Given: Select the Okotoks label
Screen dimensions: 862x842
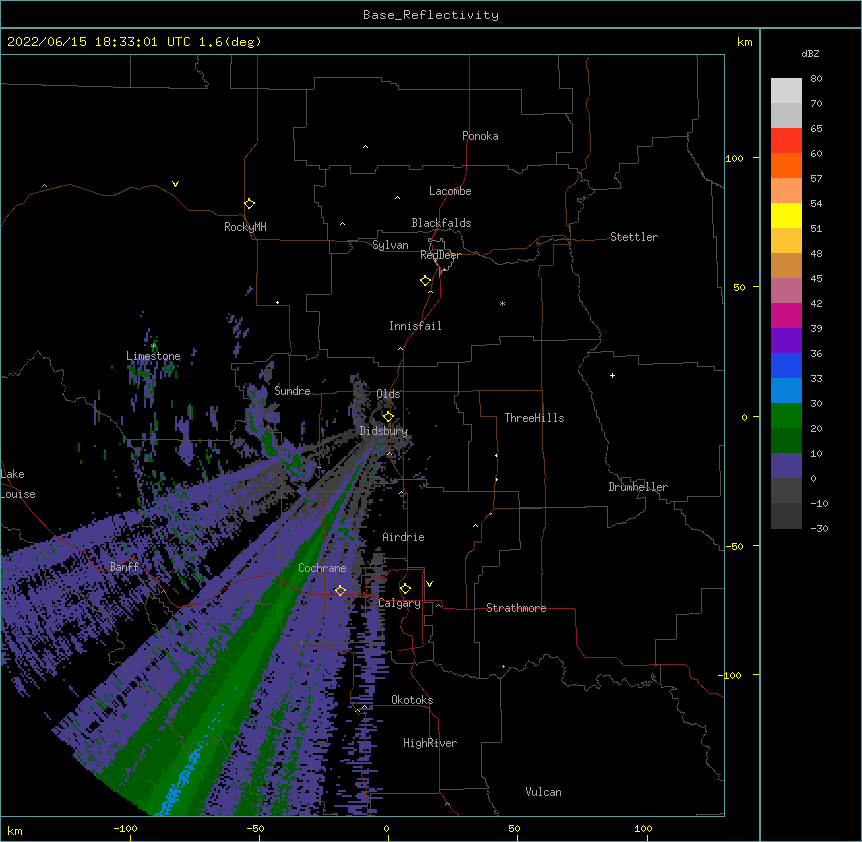Looking at the screenshot, I should click(x=412, y=700).
